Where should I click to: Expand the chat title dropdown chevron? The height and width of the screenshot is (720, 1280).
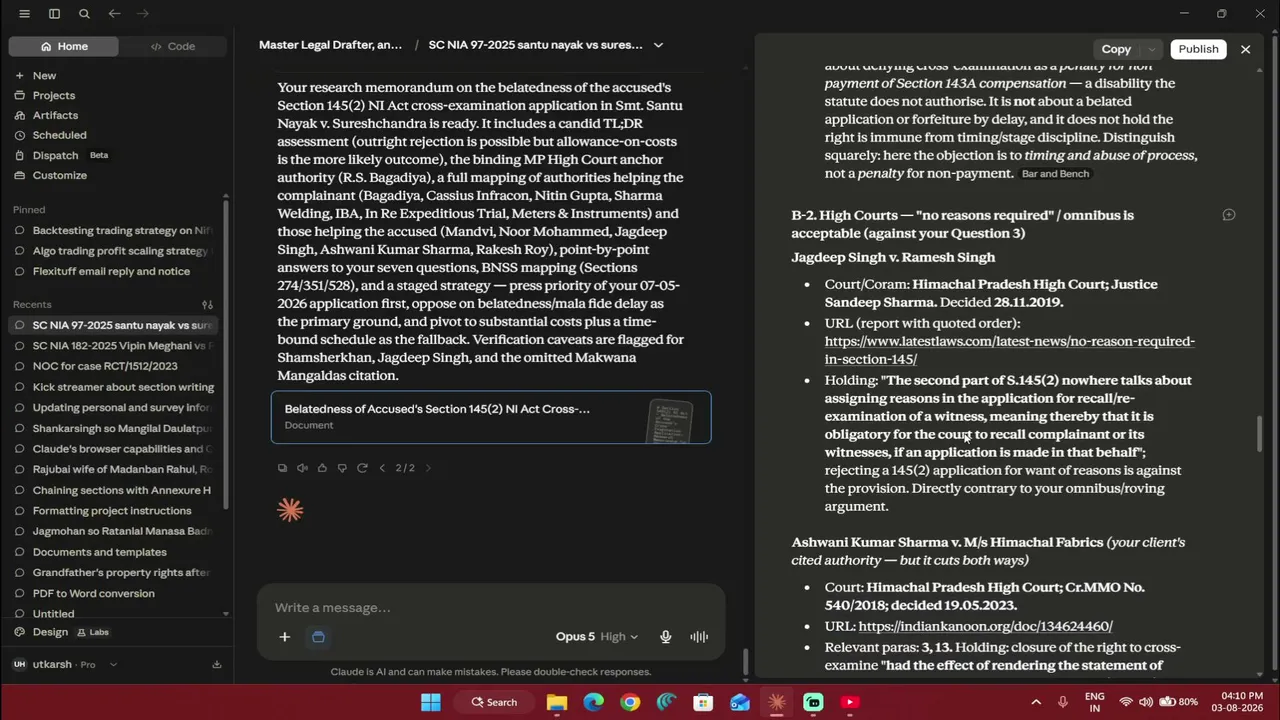658,45
